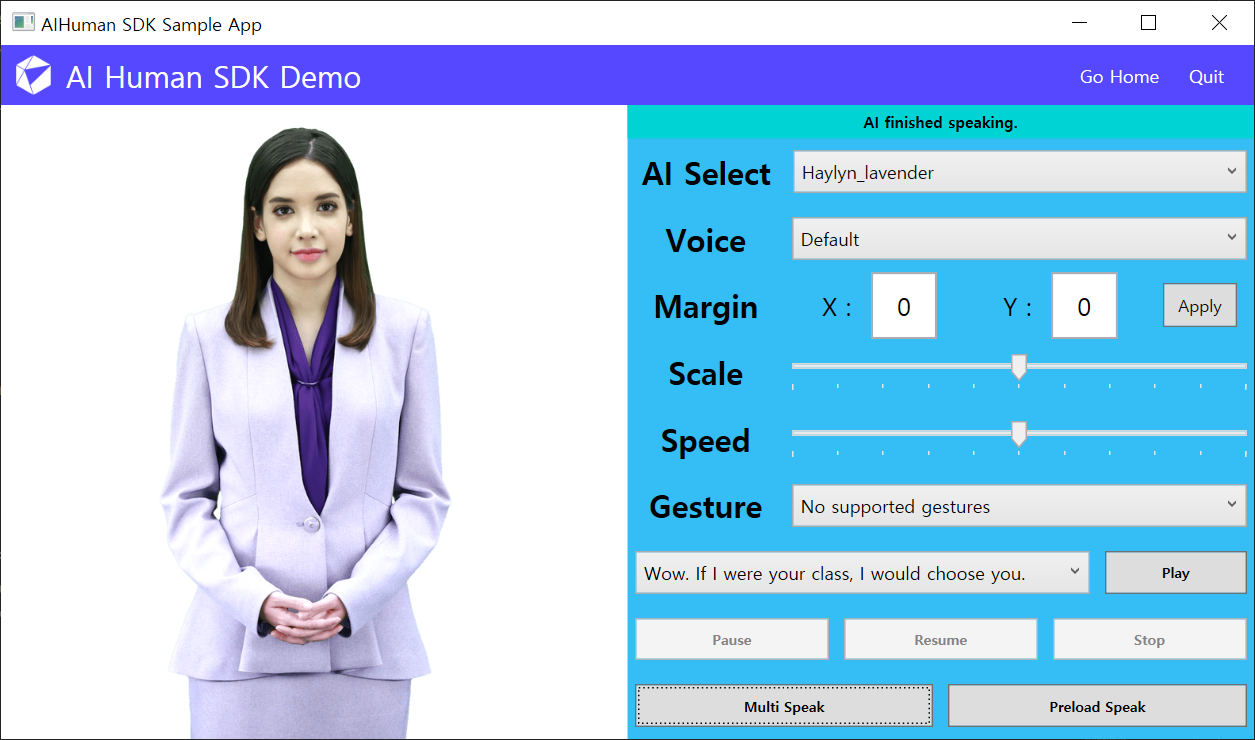Click the Apply margin button
The width and height of the screenshot is (1255, 740).
click(x=1200, y=306)
